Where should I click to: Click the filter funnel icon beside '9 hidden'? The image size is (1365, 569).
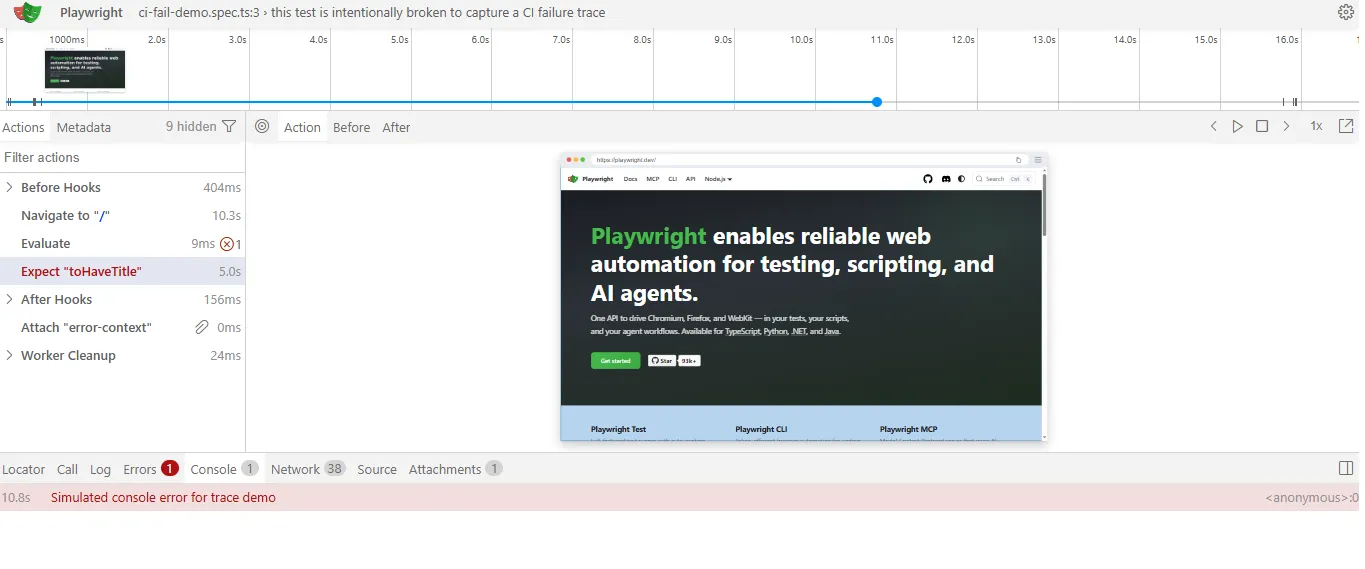click(229, 127)
